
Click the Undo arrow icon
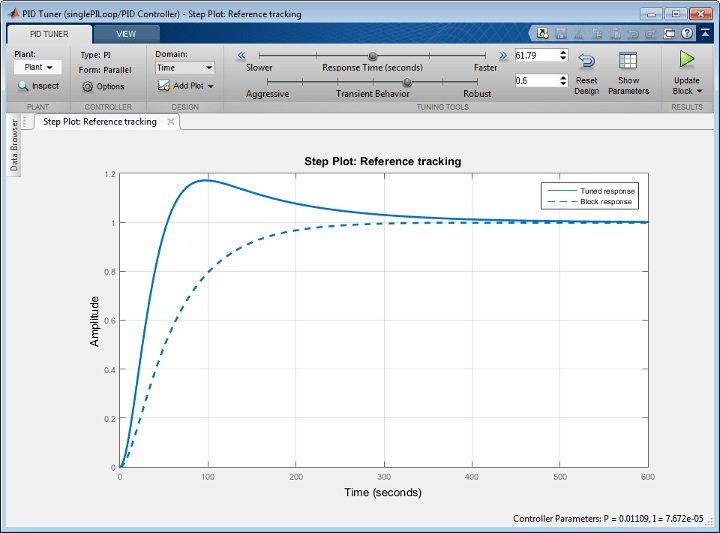pos(633,33)
